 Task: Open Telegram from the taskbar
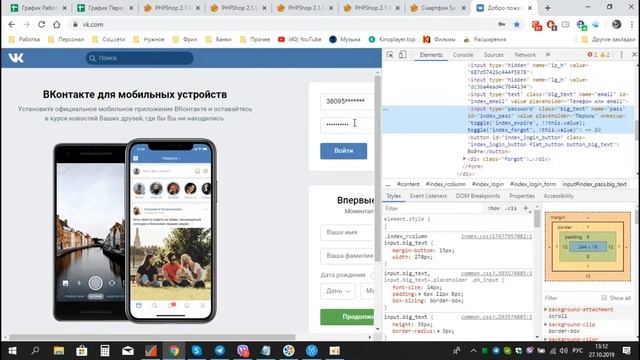(x=220, y=351)
